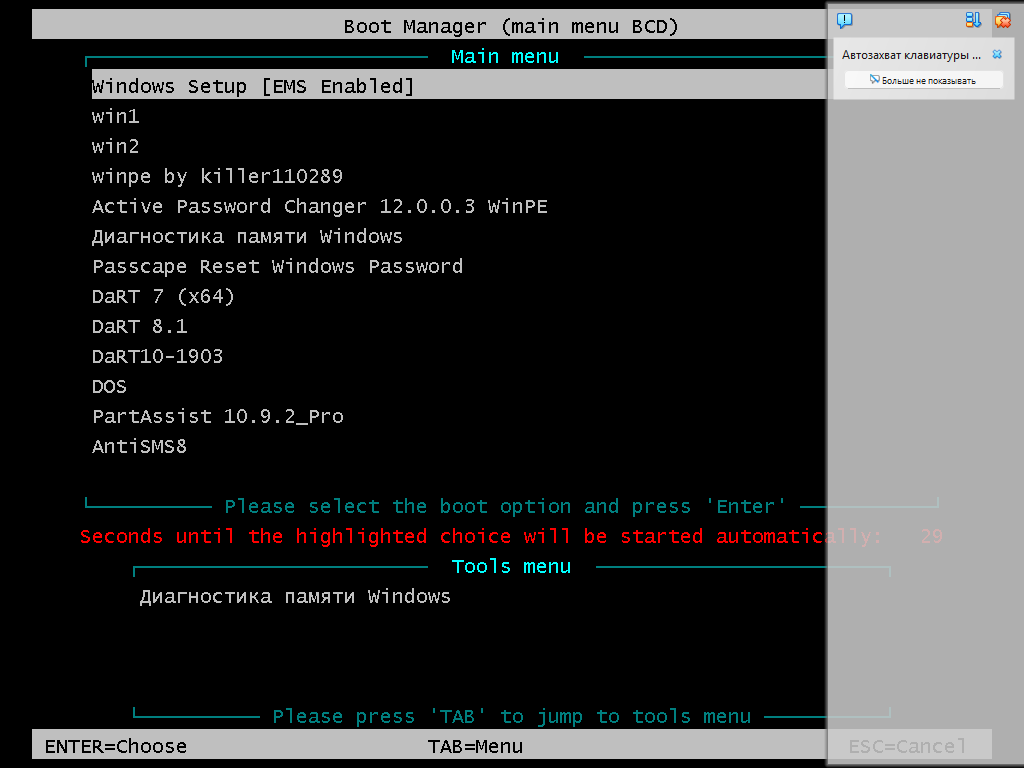Click the blue exclamation notification icon

[845, 20]
